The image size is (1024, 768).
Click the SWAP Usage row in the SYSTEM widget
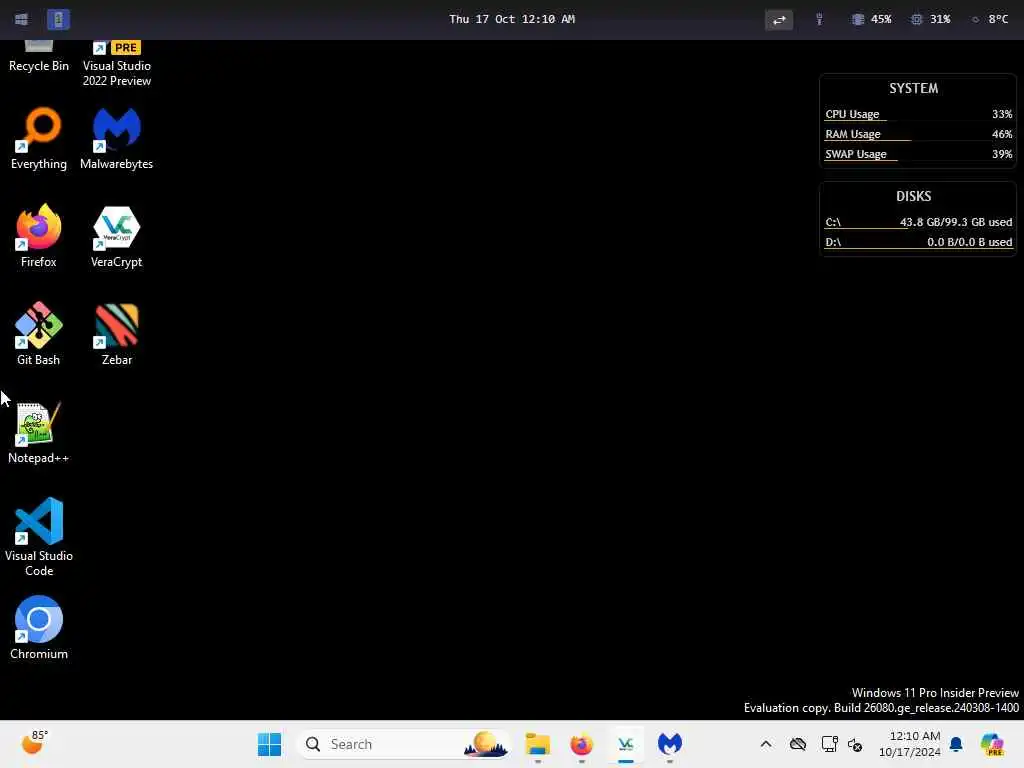click(x=918, y=154)
